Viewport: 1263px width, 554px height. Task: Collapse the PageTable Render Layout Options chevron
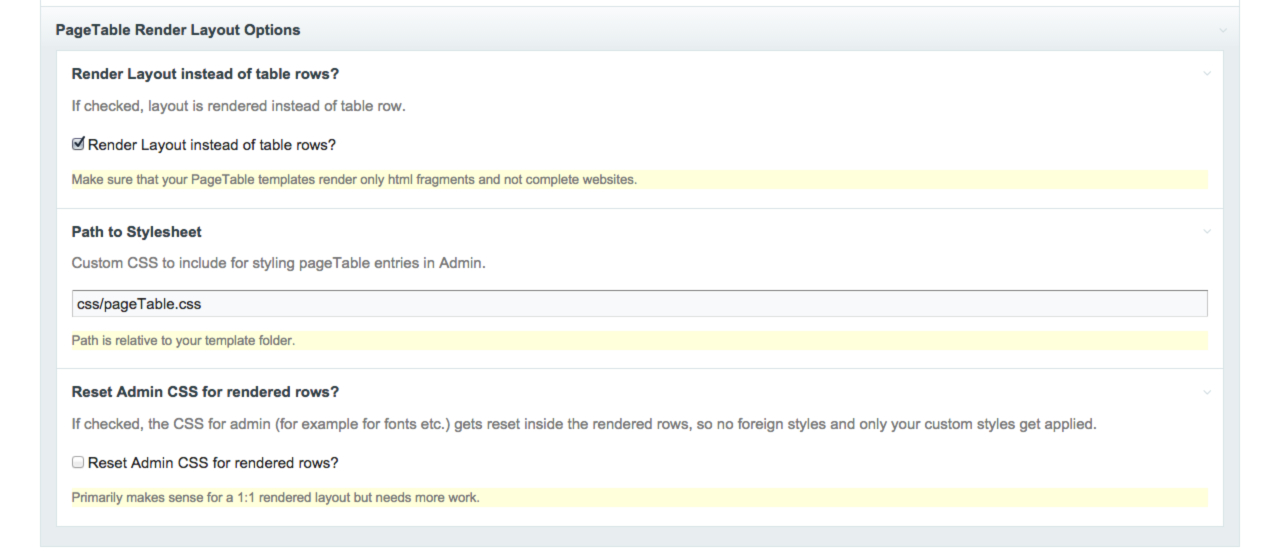[1222, 31]
